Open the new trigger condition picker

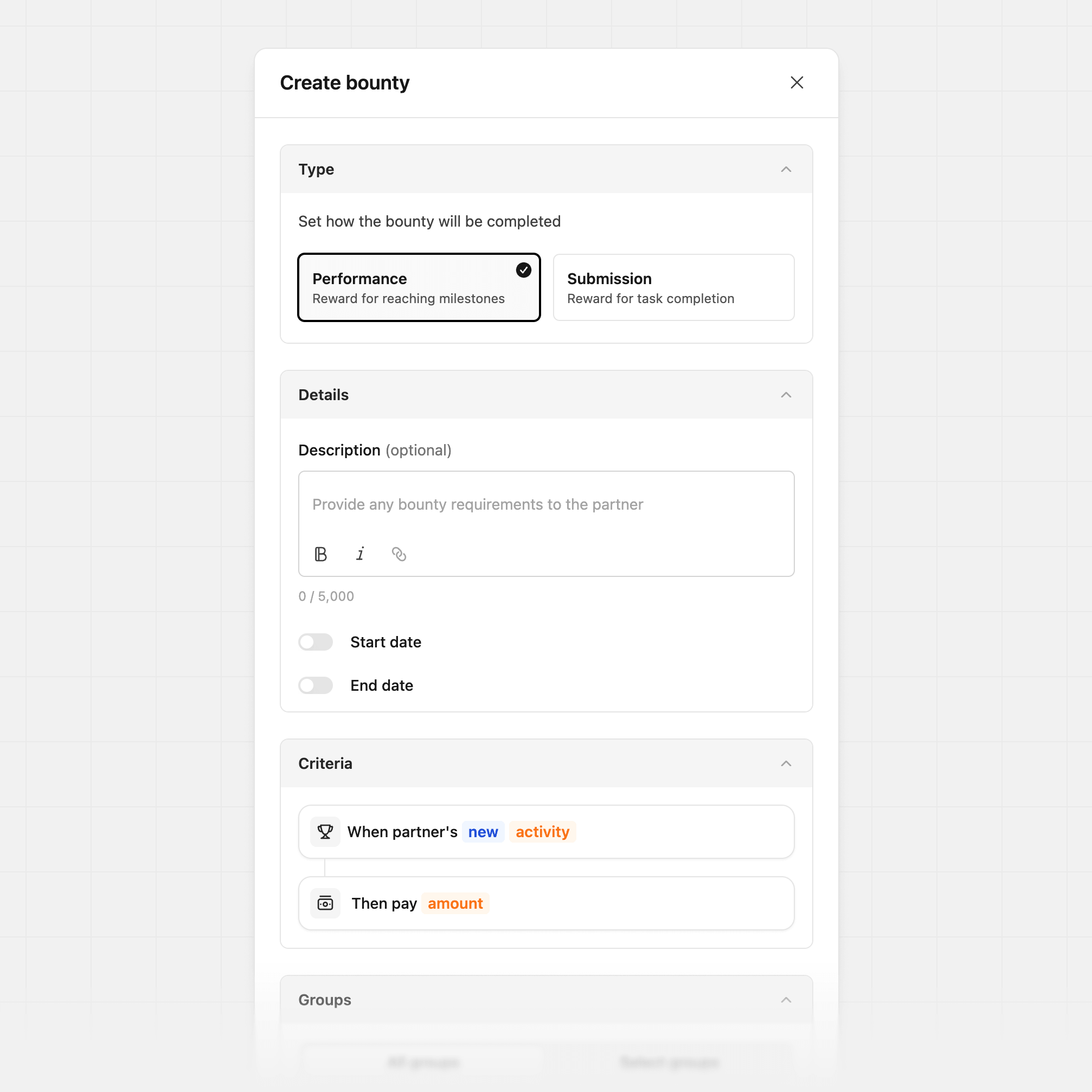(x=483, y=831)
